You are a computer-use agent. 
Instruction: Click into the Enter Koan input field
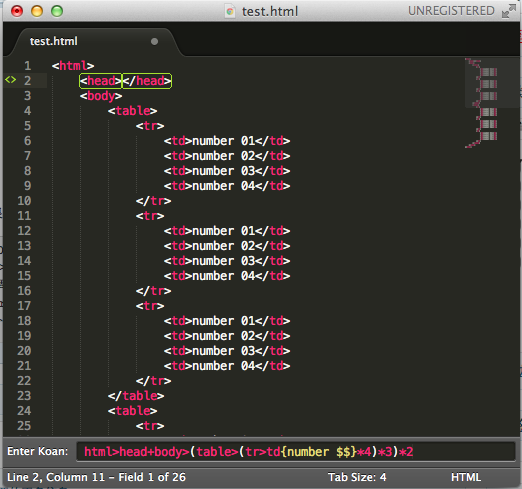296,452
